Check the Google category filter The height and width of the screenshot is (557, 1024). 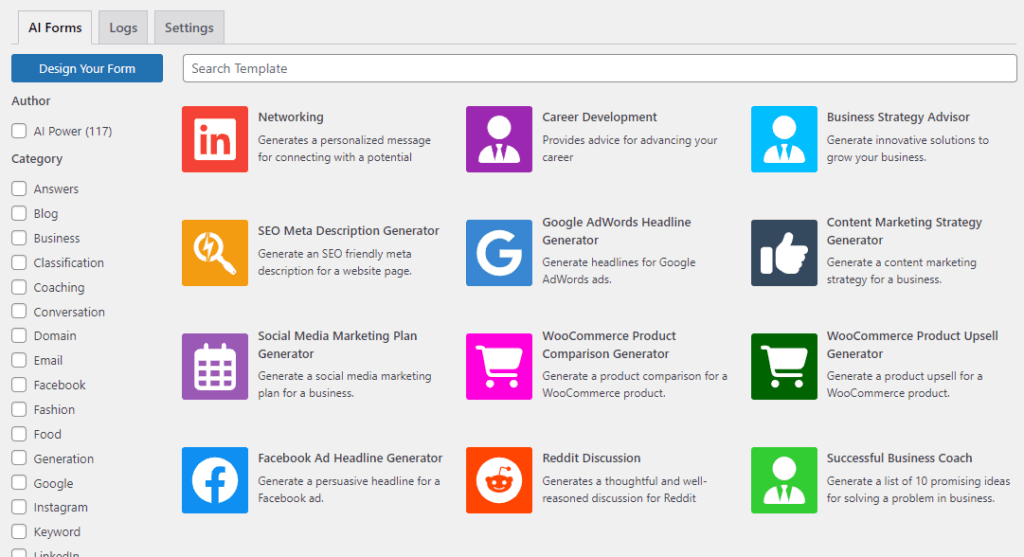pyautogui.click(x=19, y=483)
